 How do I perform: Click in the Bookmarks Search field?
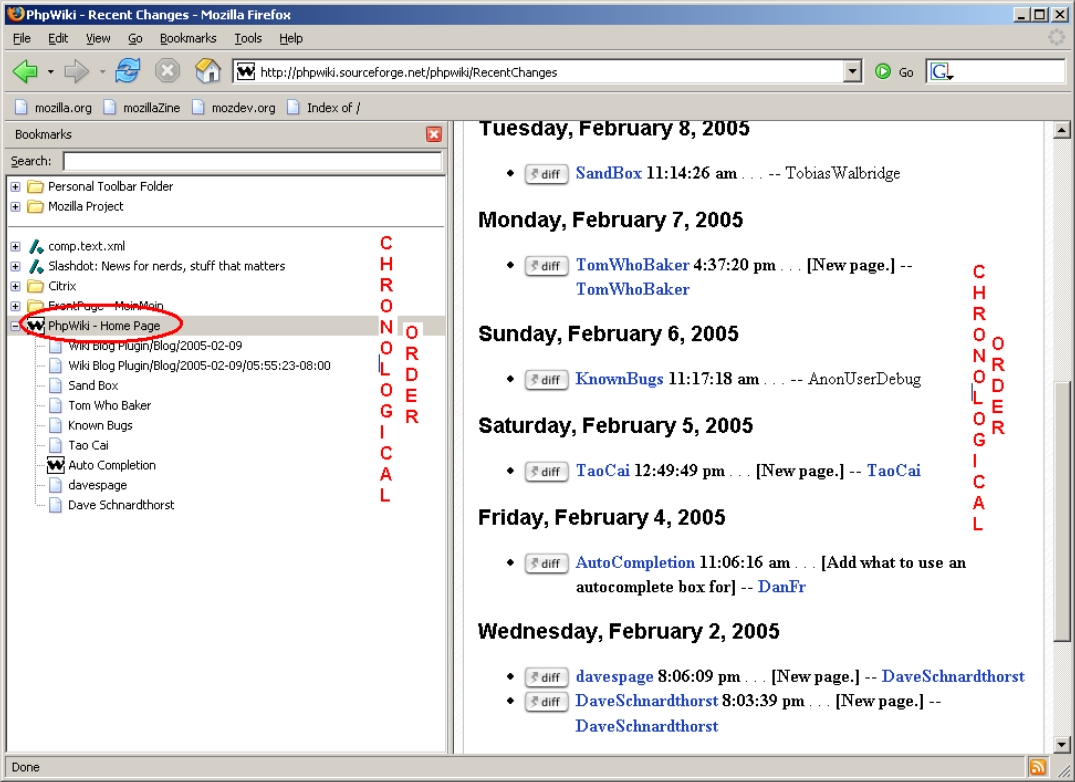click(x=253, y=161)
